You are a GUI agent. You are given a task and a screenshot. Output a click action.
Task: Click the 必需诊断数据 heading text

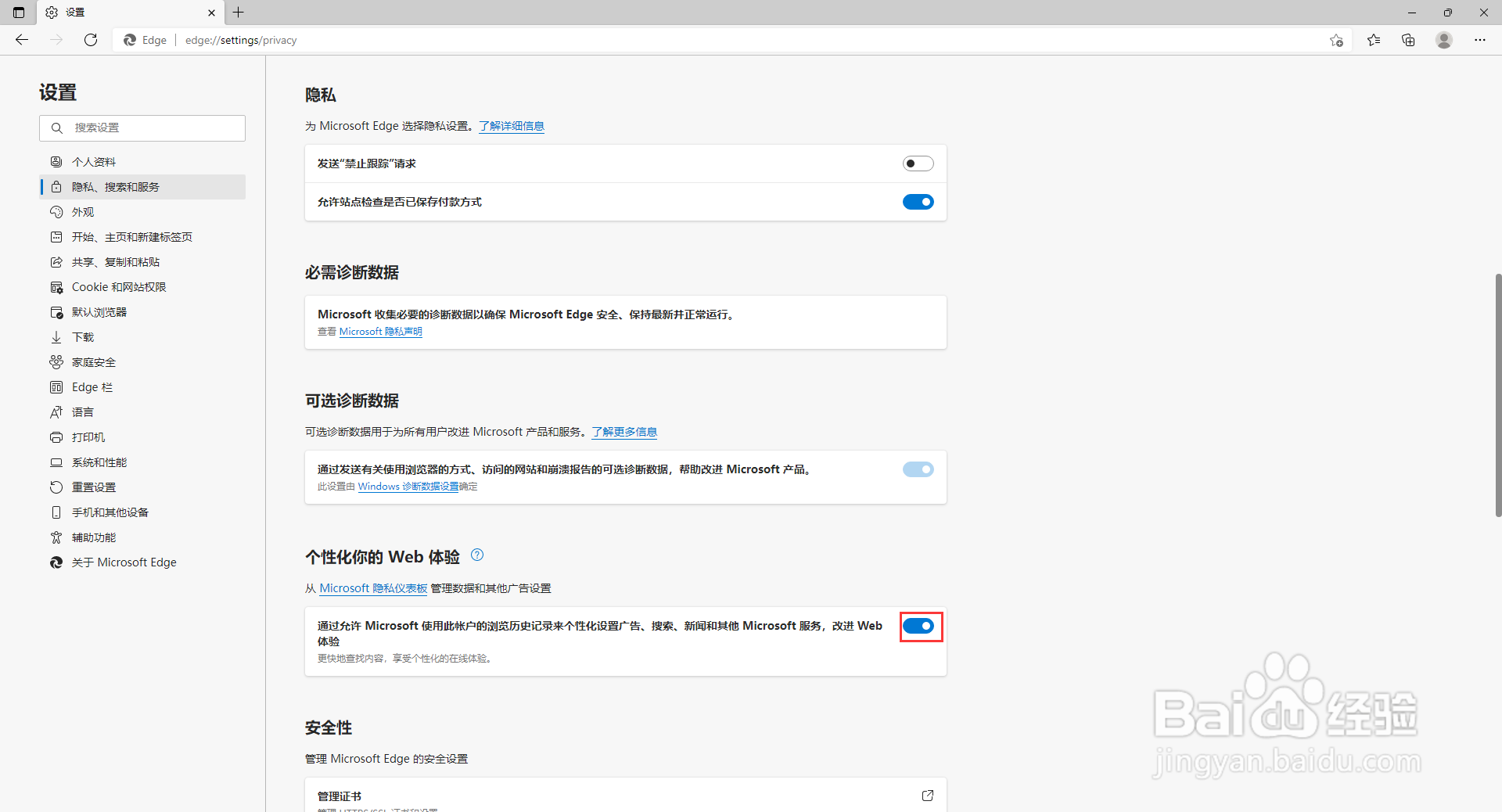click(x=352, y=272)
